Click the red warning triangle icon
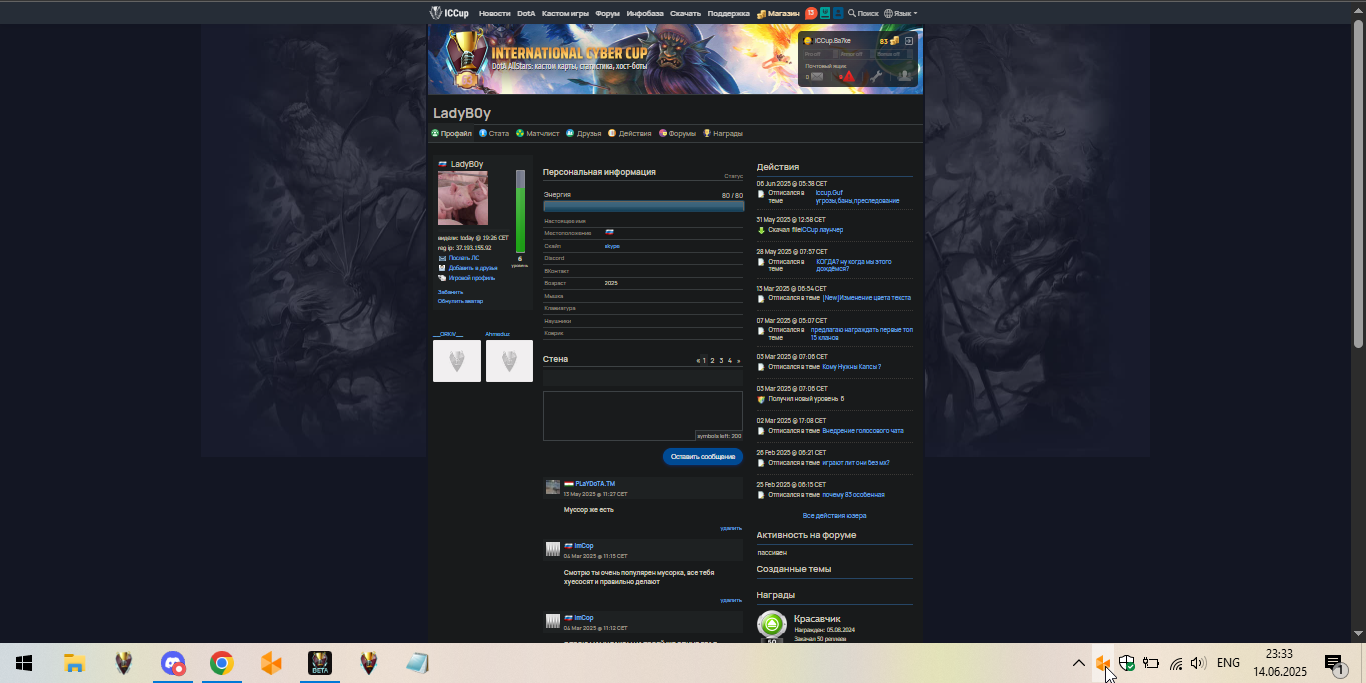The image size is (1366, 683). coord(849,76)
